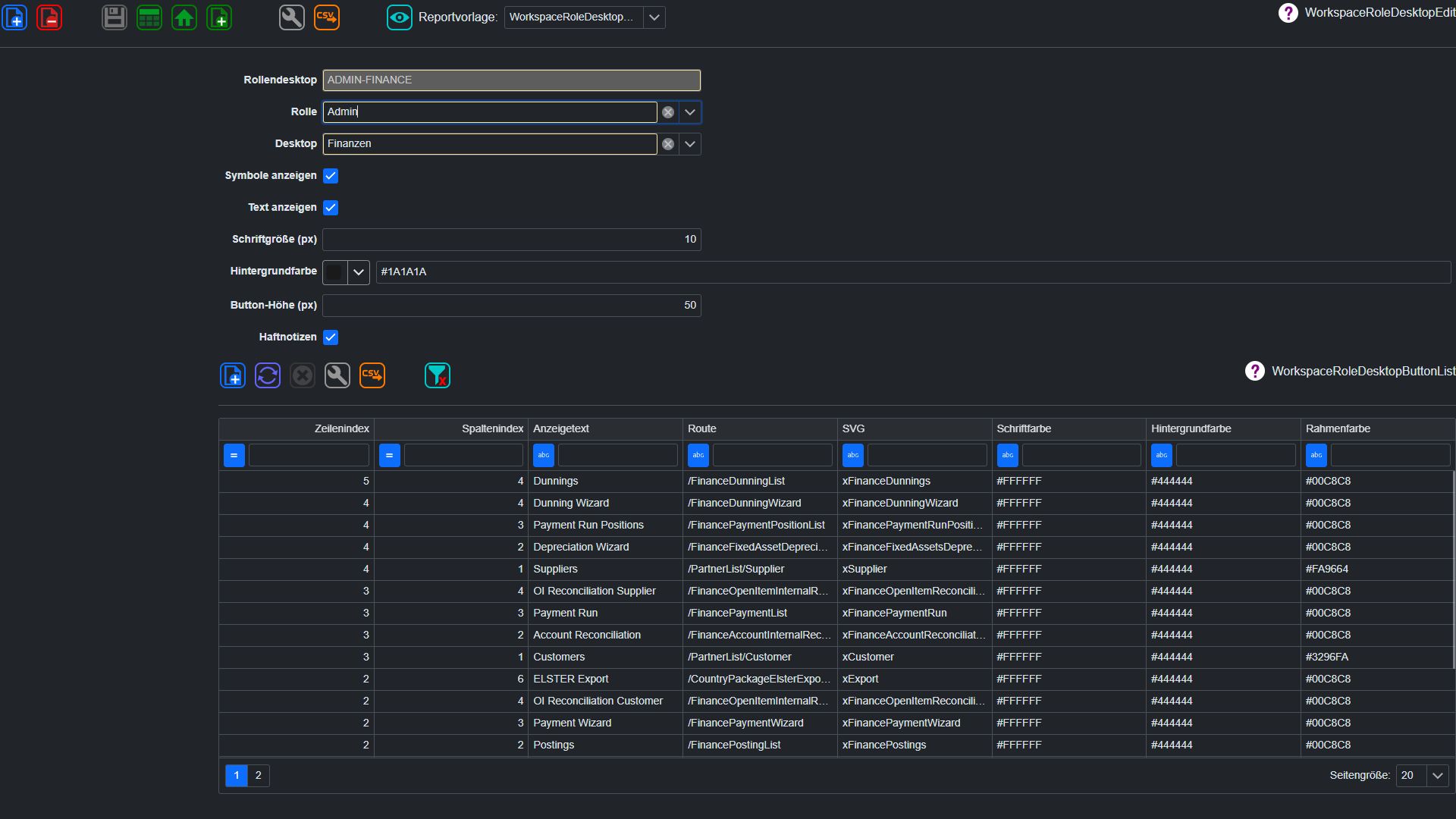Image resolution: width=1456 pixels, height=819 pixels.
Task: Add new button via list toolbar new icon
Action: pyautogui.click(x=233, y=375)
